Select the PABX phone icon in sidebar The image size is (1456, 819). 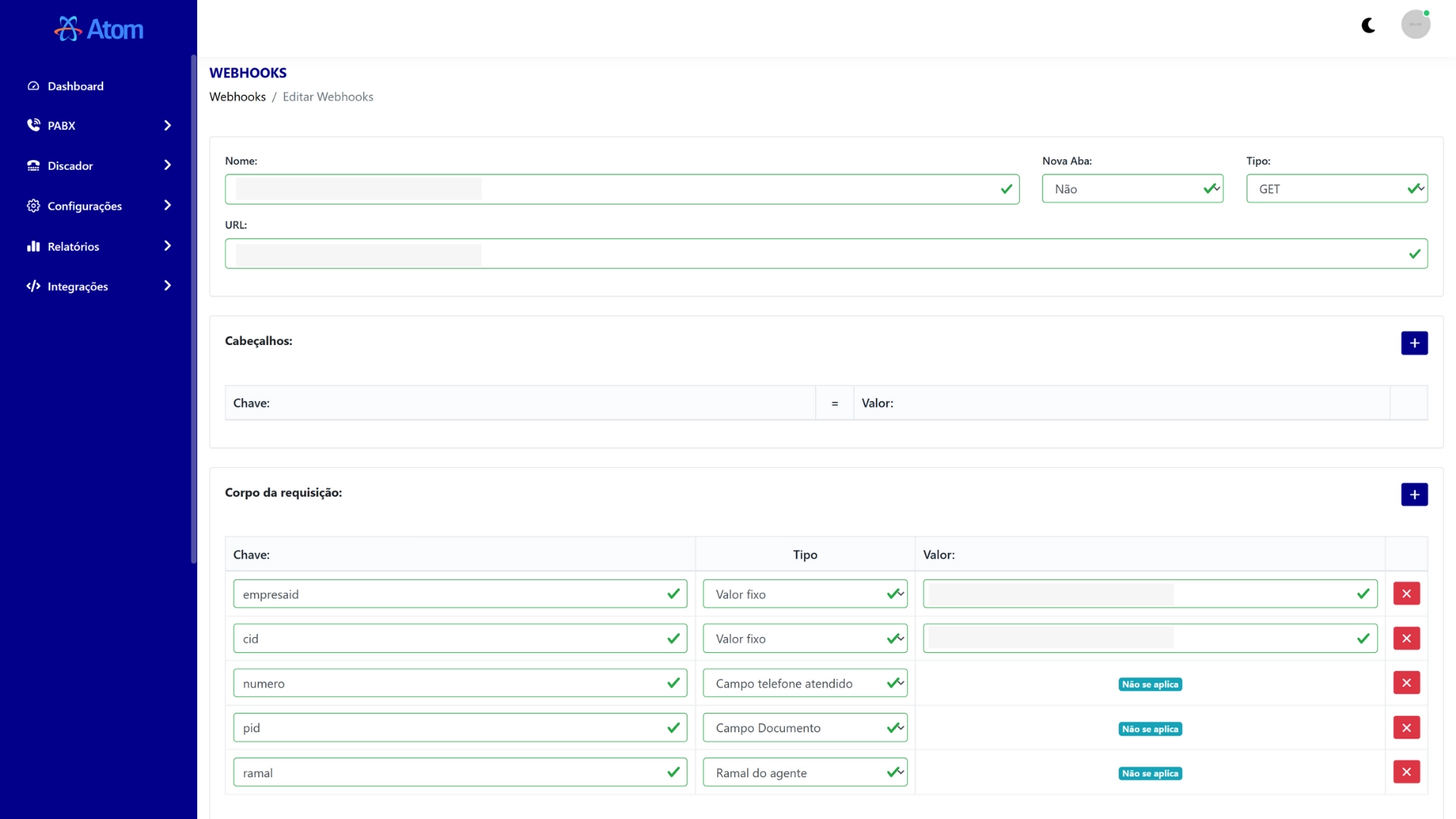pyautogui.click(x=33, y=125)
